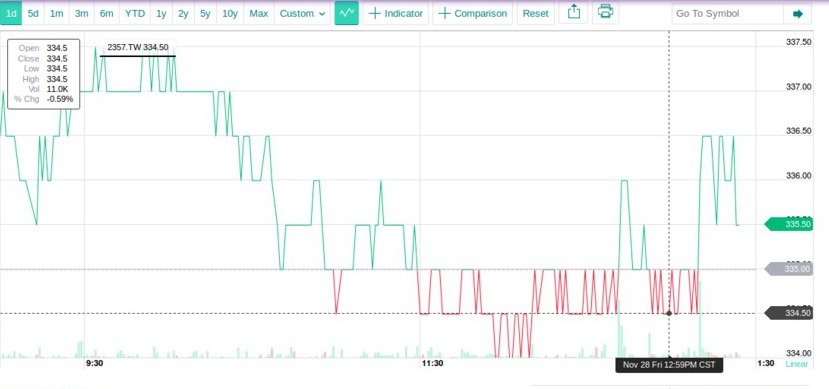This screenshot has width=829, height=389.
Task: Choose the 10y time range
Action: 230,13
